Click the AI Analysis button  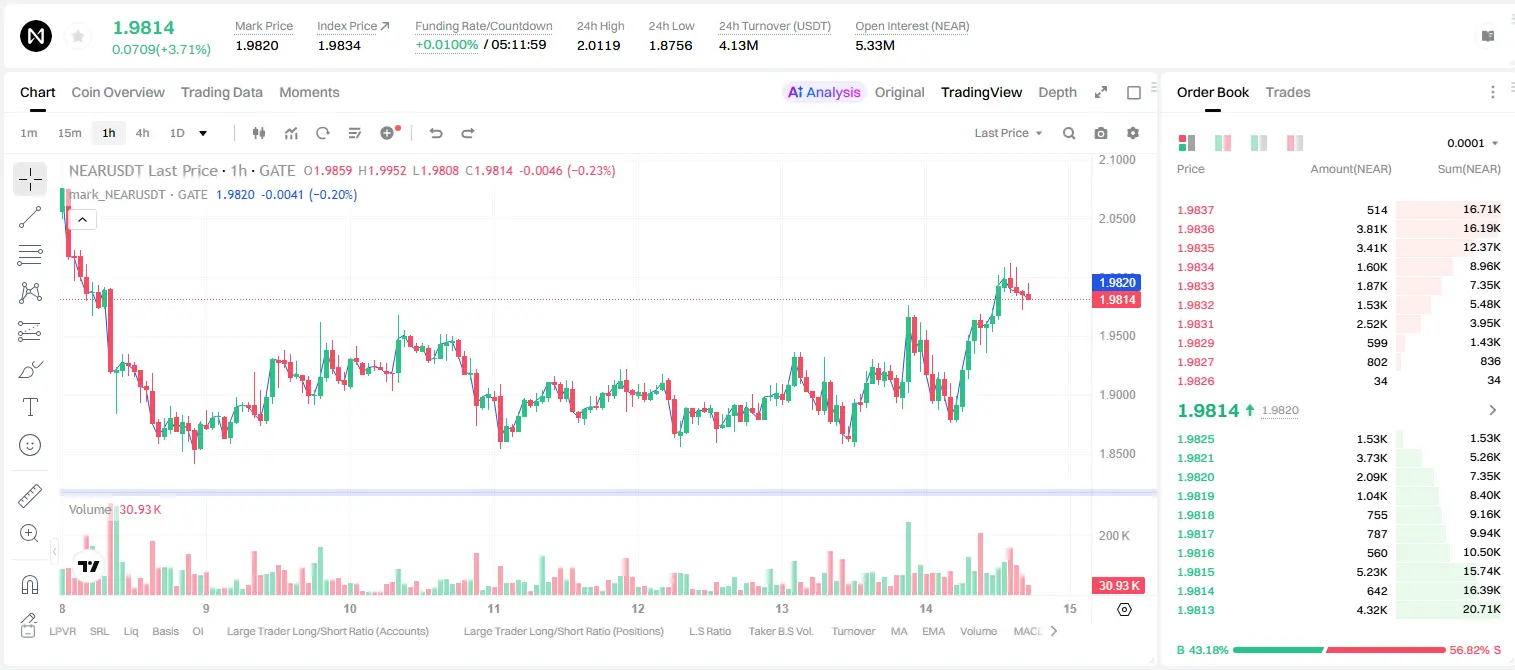pos(824,92)
